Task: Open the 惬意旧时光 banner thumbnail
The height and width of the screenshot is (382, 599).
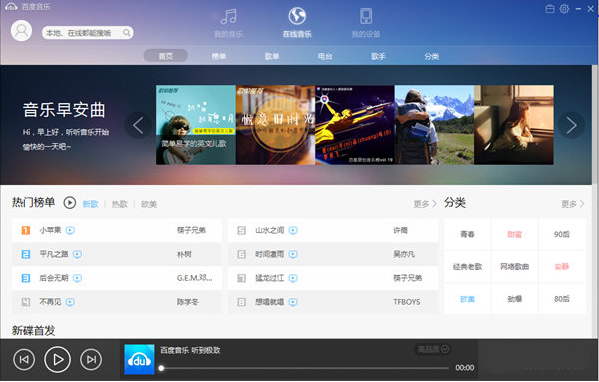Action: 275,125
